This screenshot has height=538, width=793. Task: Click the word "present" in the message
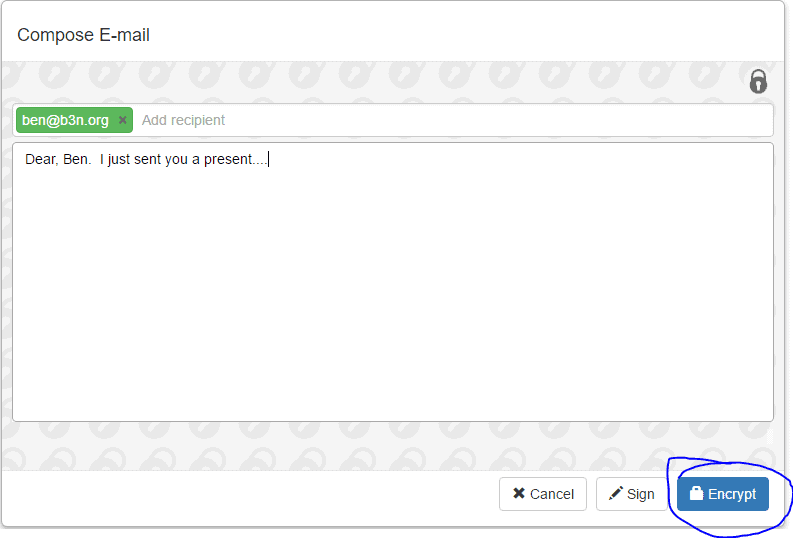point(228,160)
